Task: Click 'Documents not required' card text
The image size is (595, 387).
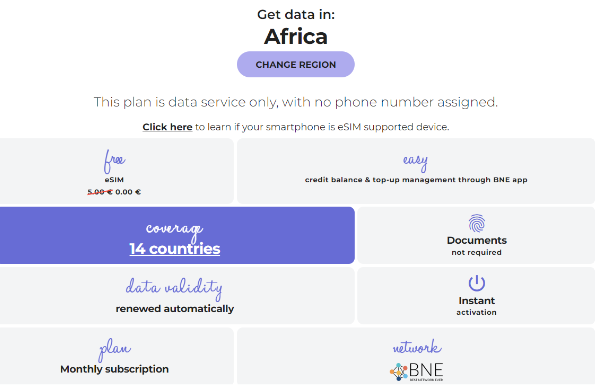Action: (477, 246)
